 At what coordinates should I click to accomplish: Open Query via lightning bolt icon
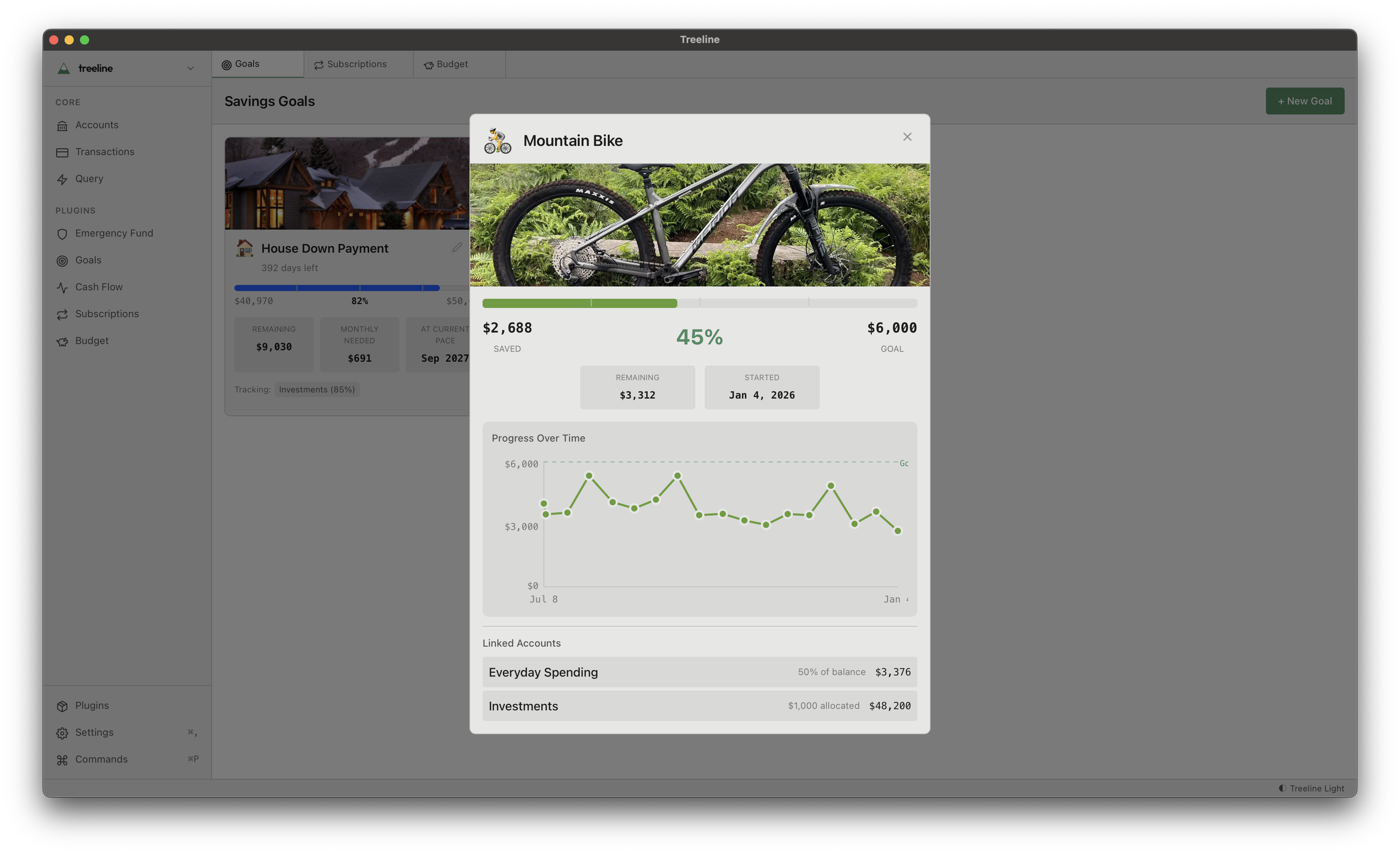pos(62,179)
